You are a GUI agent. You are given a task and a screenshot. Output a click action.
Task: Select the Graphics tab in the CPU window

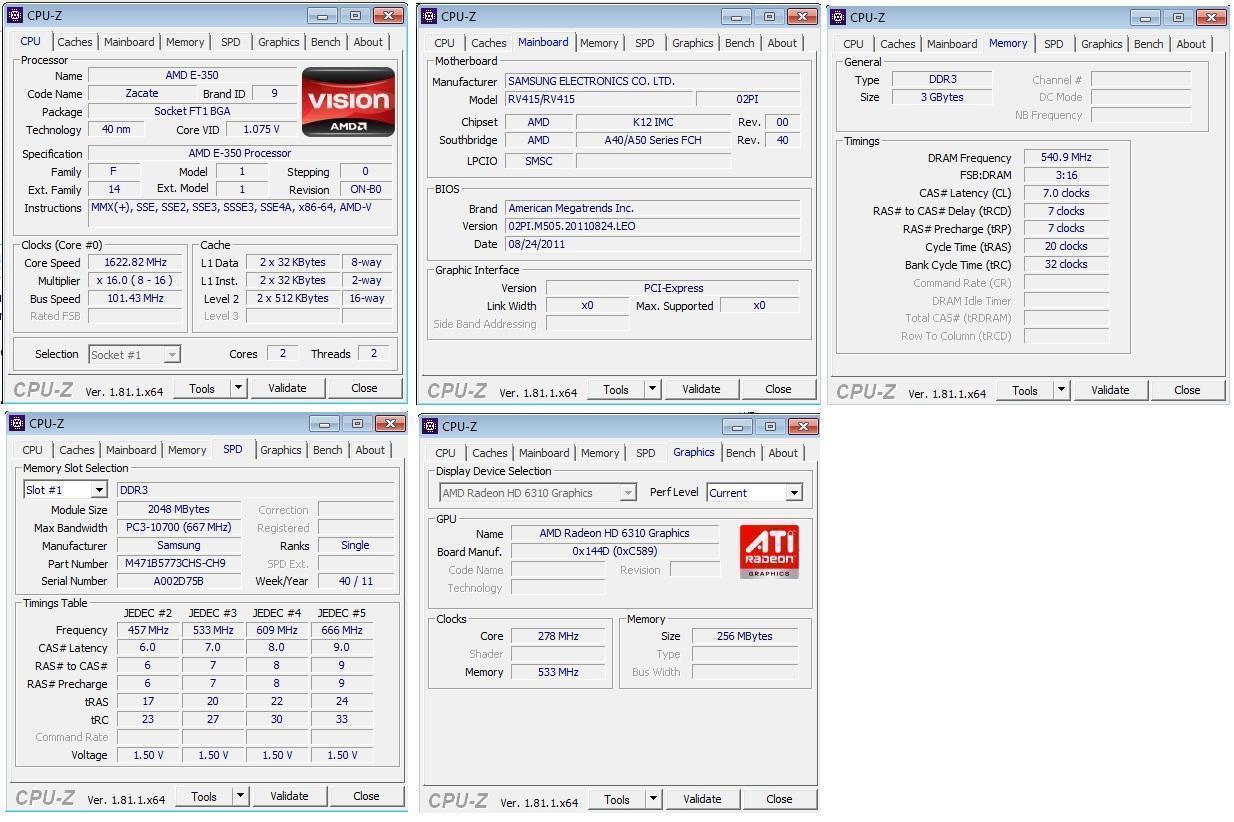pyautogui.click(x=279, y=42)
